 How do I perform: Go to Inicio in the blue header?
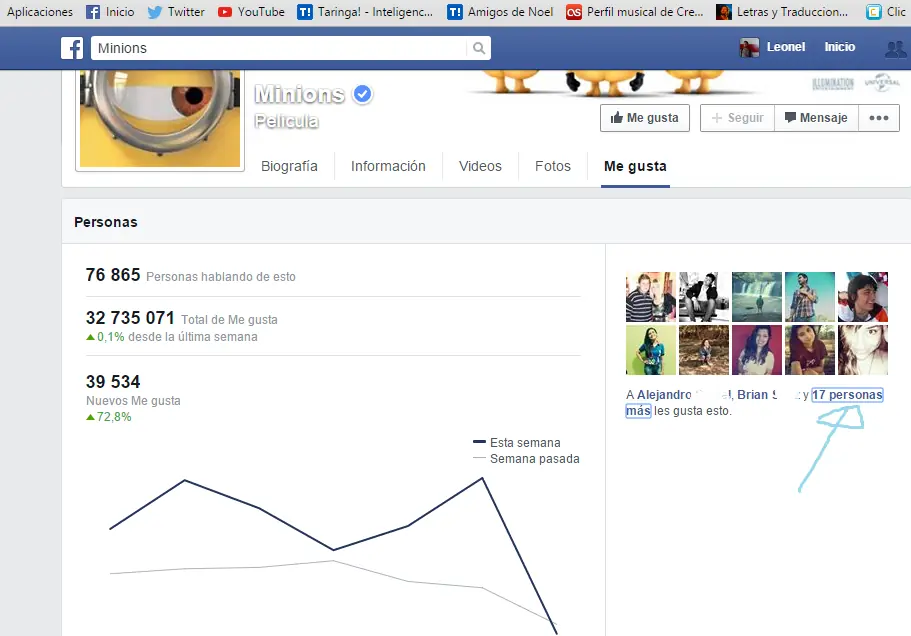[840, 47]
